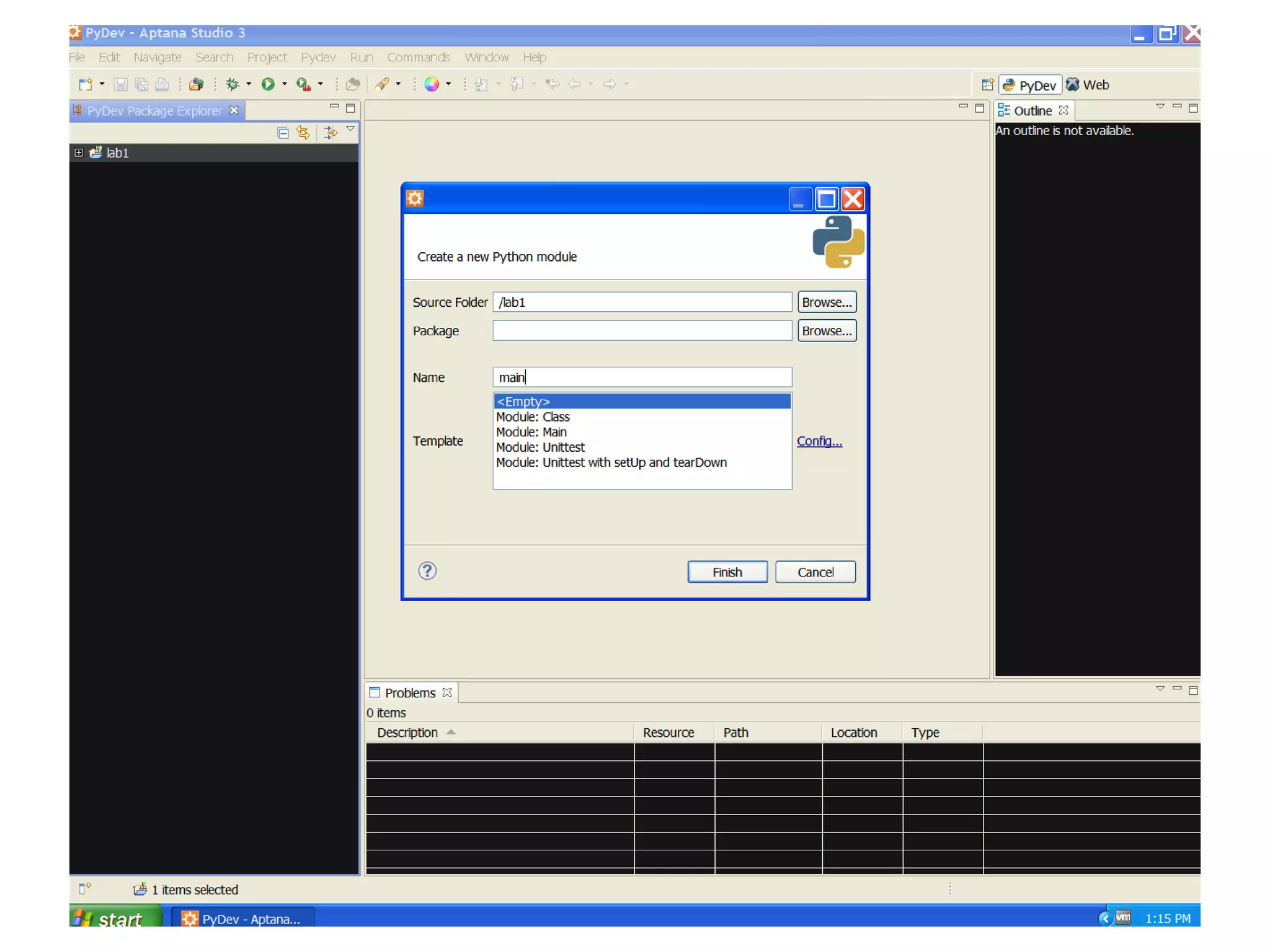Close the Problems view tab

[447, 692]
